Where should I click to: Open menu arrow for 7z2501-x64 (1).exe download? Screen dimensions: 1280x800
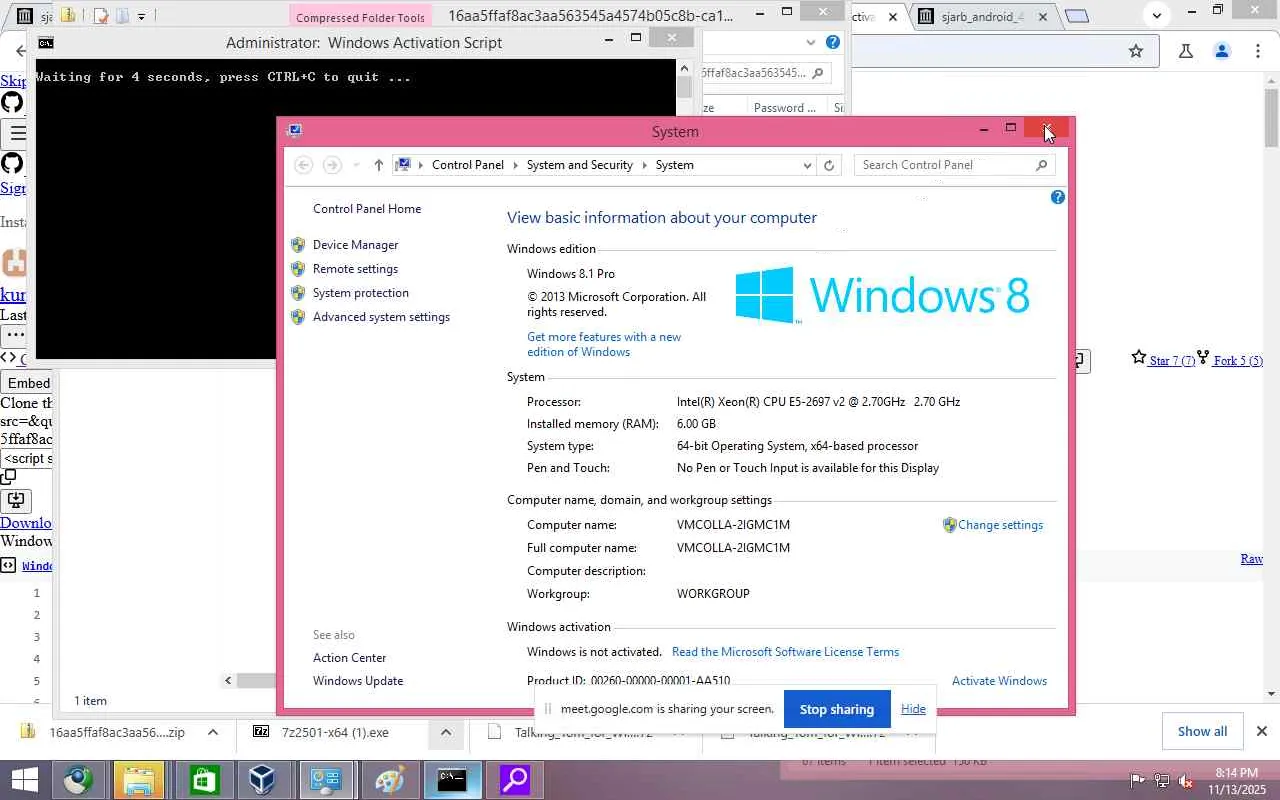coord(446,732)
